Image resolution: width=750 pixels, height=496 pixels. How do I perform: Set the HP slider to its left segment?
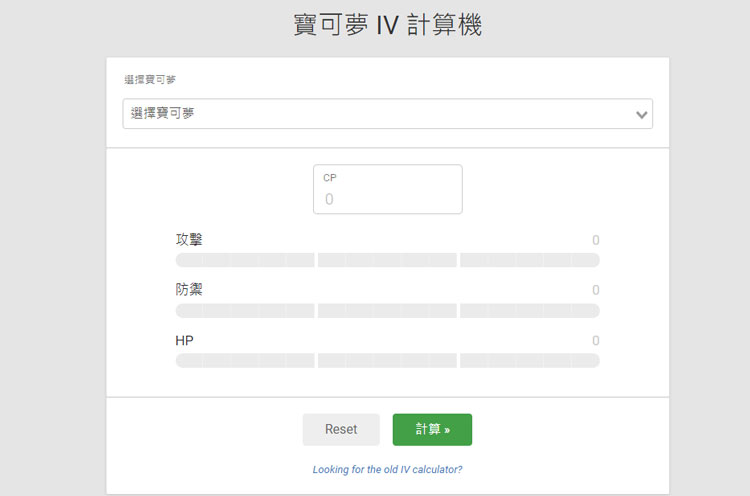[245, 360]
